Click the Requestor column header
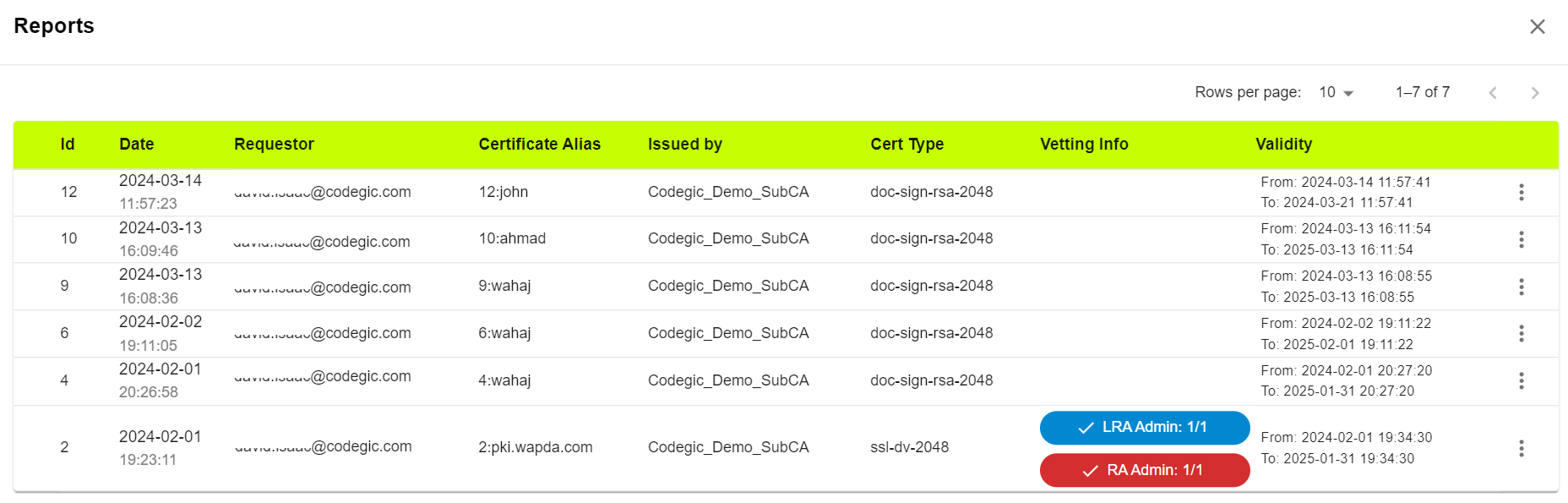Image resolution: width=1568 pixels, height=503 pixels. point(274,145)
